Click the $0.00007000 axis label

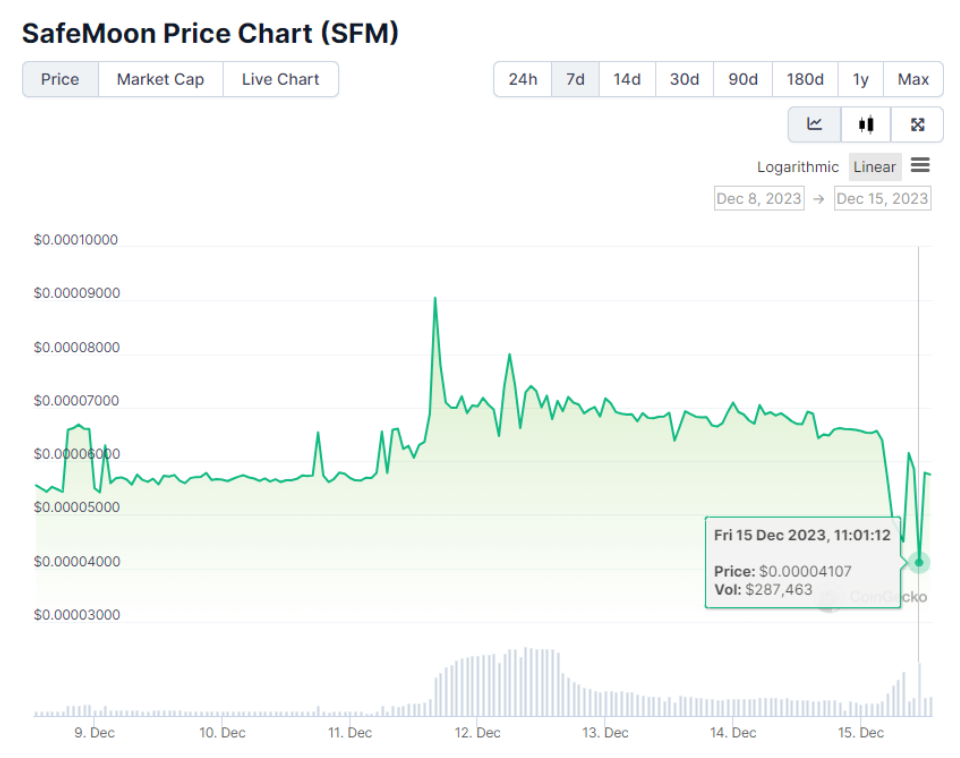pyautogui.click(x=77, y=401)
